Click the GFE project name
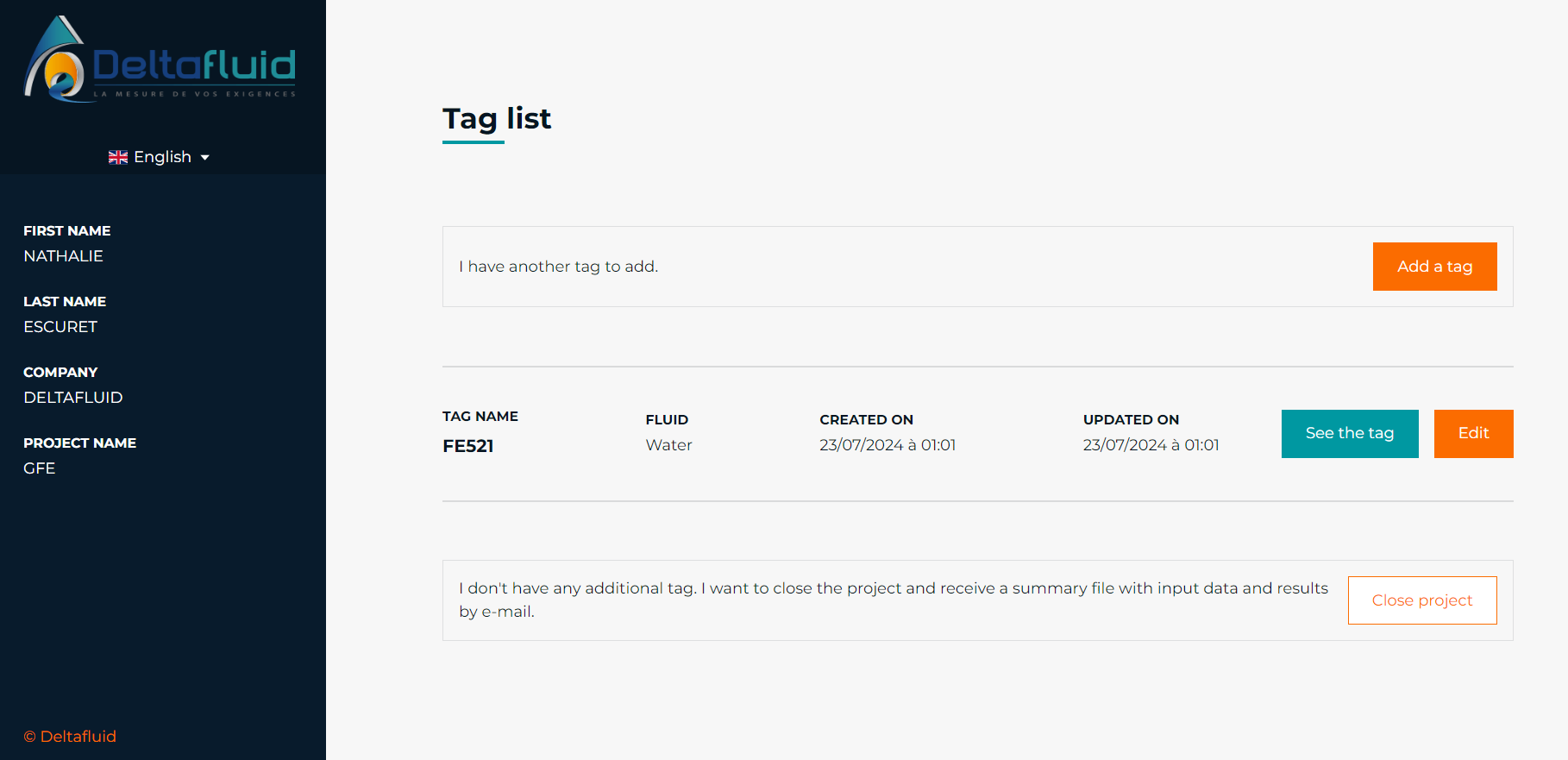1568x760 pixels. pos(40,468)
